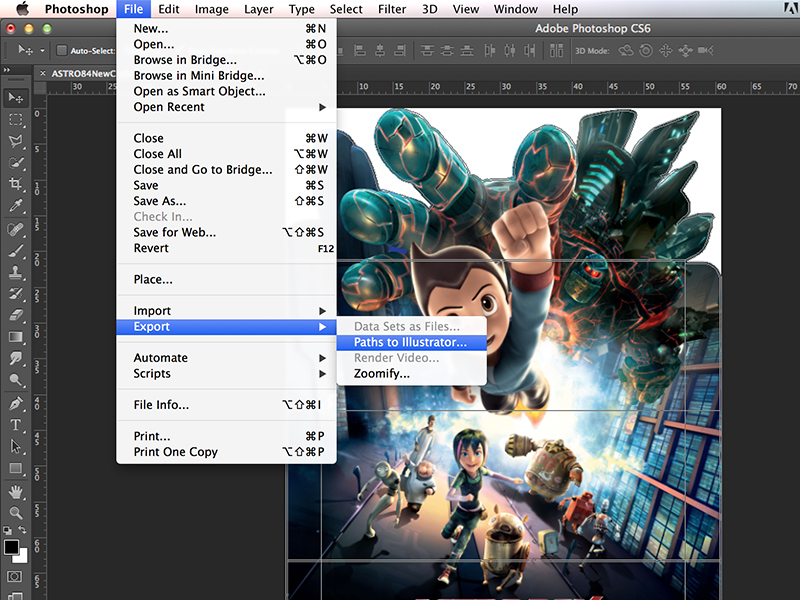Choose Print One Copy
This screenshot has height=600, width=800.
point(227,452)
